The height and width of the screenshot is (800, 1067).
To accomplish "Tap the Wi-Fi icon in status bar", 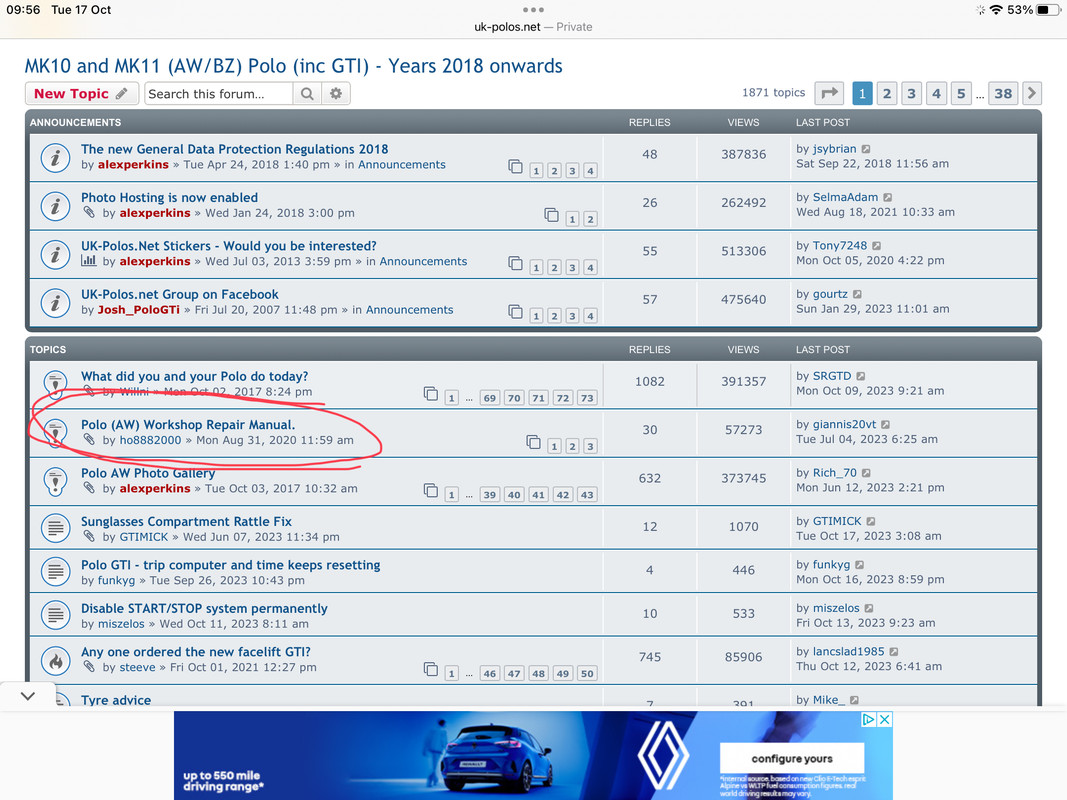I will coord(996,10).
